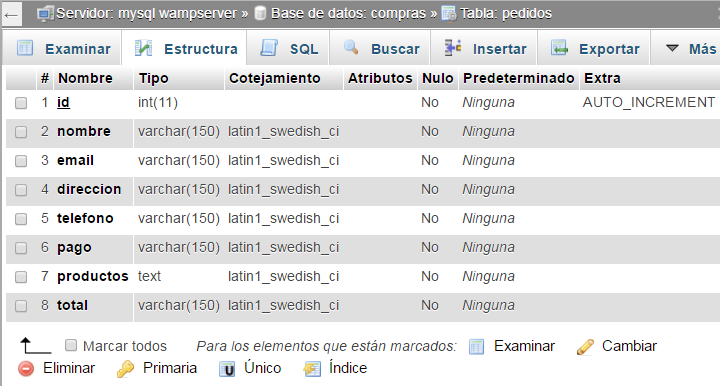Check the box for the email column
This screenshot has width=720, height=386.
21,161
